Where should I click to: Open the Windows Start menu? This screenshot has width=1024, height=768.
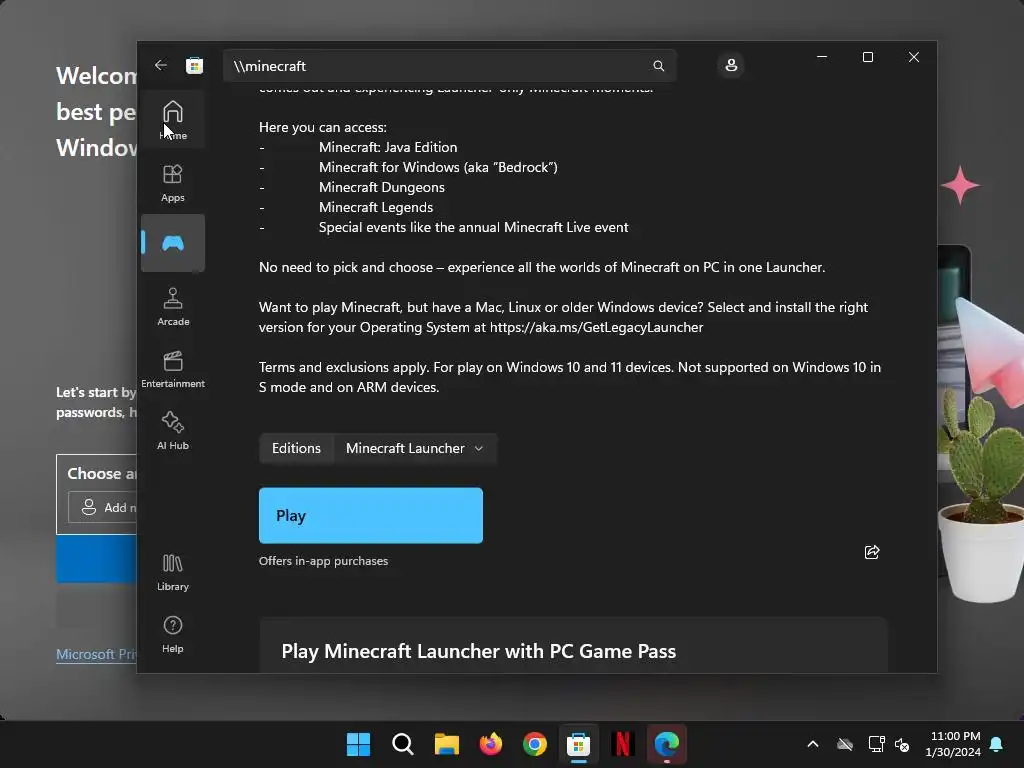[358, 744]
